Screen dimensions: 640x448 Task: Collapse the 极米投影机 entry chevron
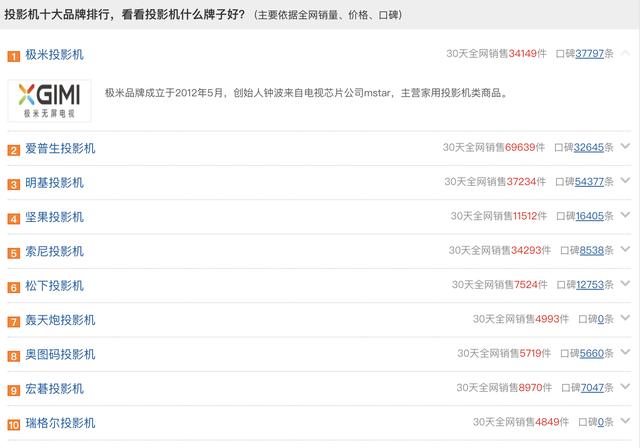pos(625,53)
